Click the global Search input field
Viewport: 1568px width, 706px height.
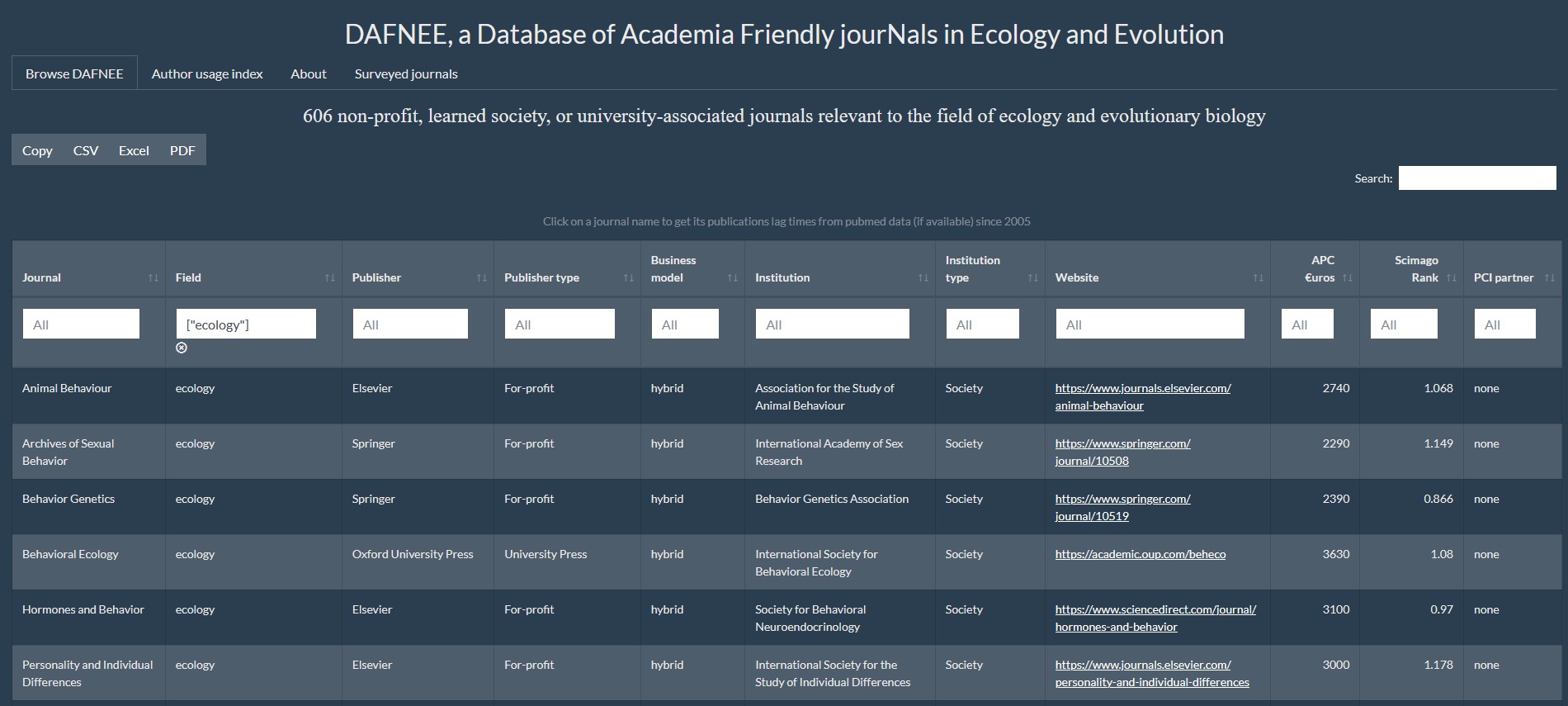[x=1476, y=178]
